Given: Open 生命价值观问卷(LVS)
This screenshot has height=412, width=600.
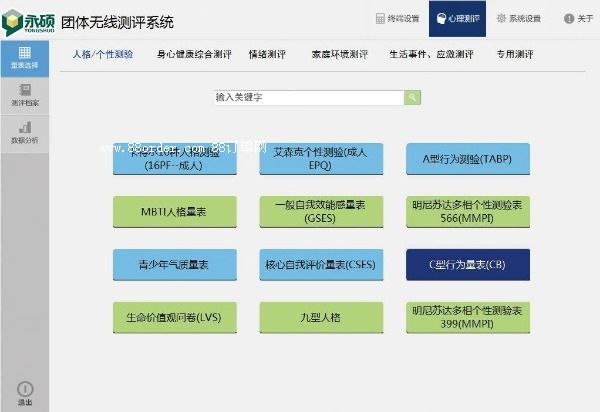Looking at the screenshot, I should click(x=174, y=318).
